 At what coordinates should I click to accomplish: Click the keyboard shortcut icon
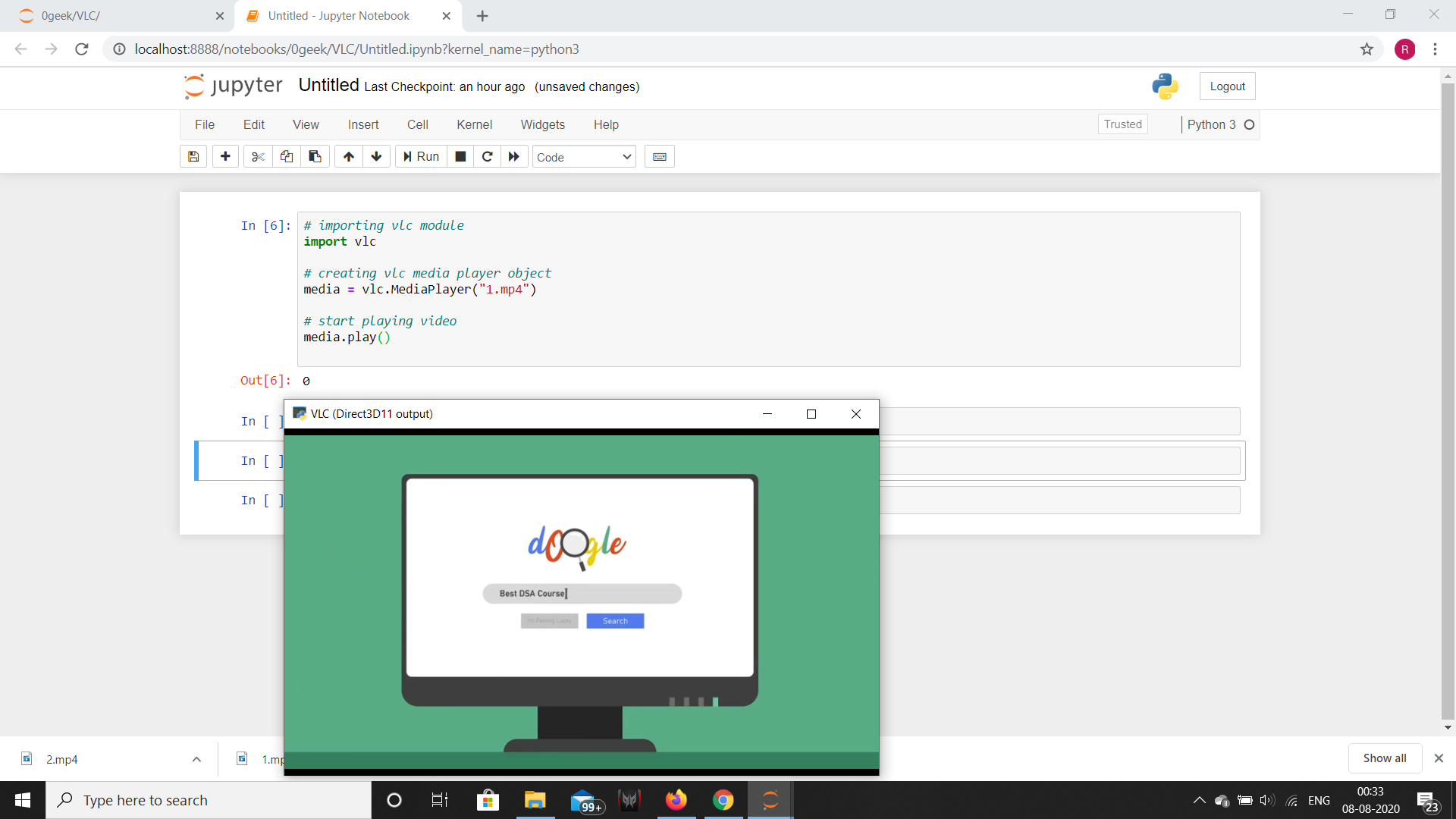pos(659,156)
